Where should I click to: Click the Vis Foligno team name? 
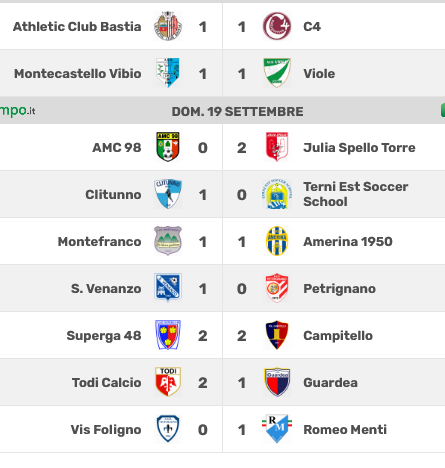point(106,430)
